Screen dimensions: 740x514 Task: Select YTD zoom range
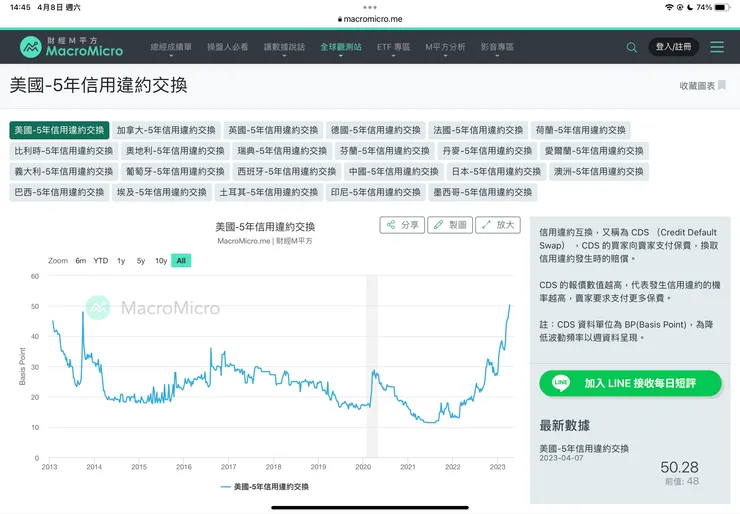[x=101, y=261]
